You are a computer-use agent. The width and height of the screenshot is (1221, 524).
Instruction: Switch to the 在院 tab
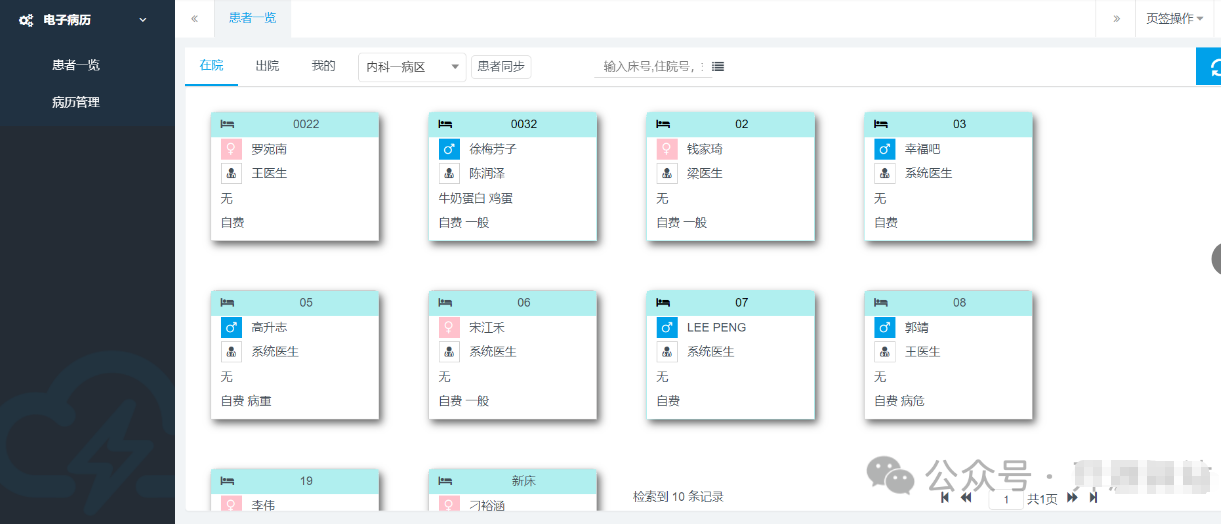point(211,65)
